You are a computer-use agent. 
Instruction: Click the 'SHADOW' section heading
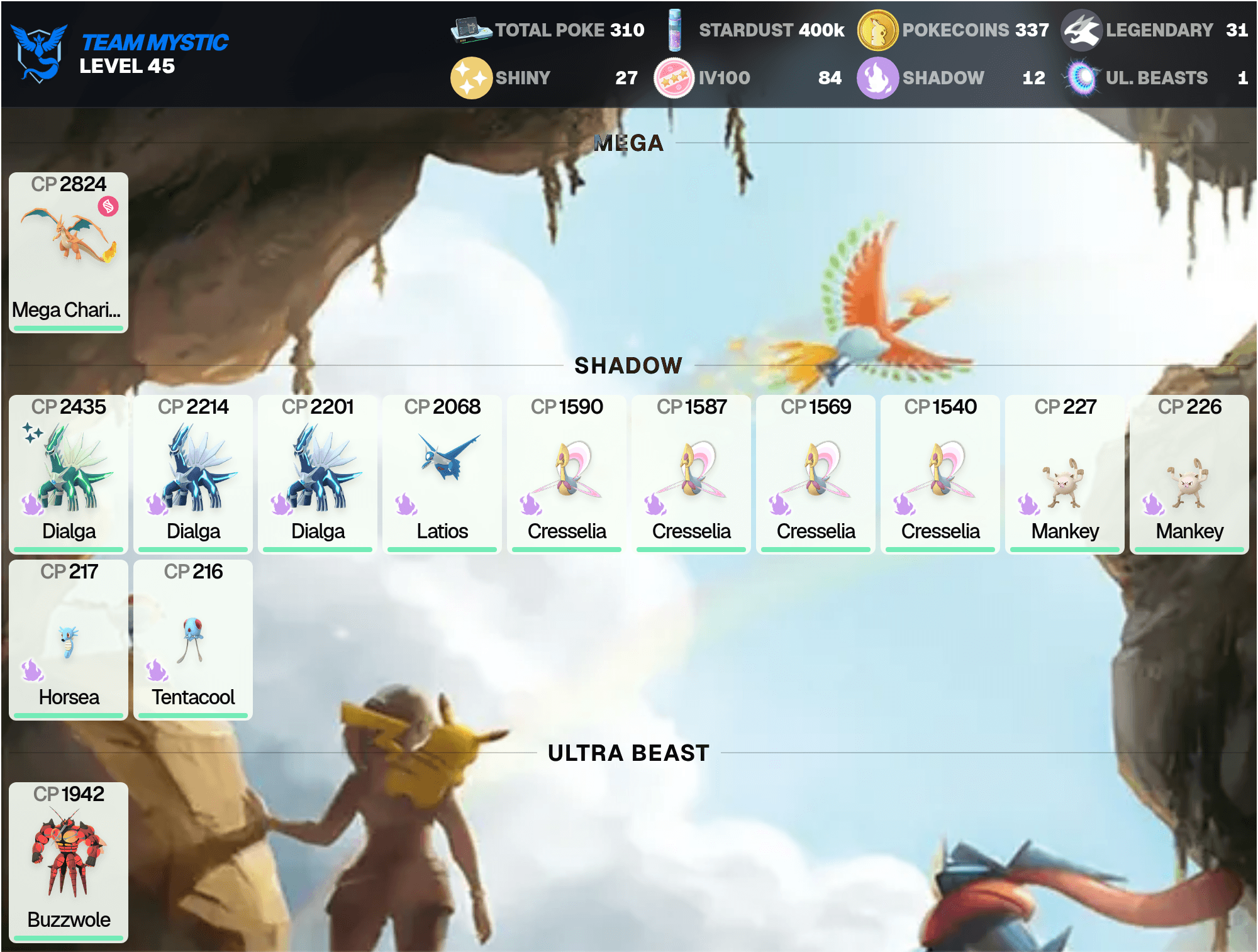coord(629,365)
